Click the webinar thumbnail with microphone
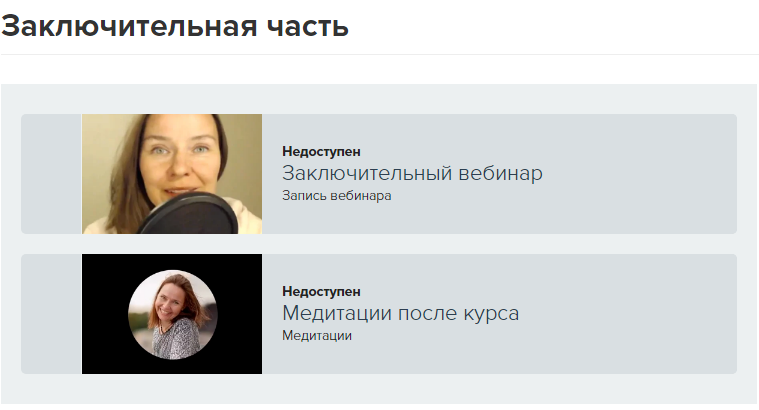This screenshot has height=410, width=759. [x=172, y=174]
